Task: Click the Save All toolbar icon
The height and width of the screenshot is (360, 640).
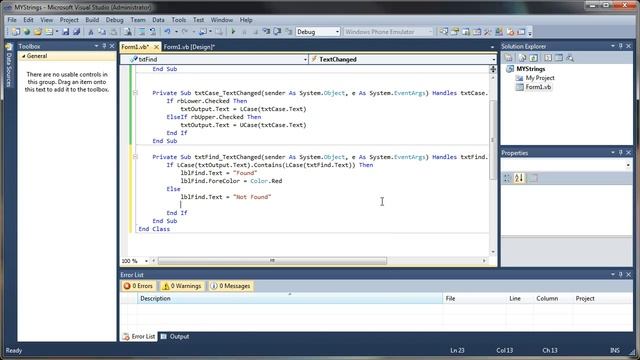Action: 76,31
